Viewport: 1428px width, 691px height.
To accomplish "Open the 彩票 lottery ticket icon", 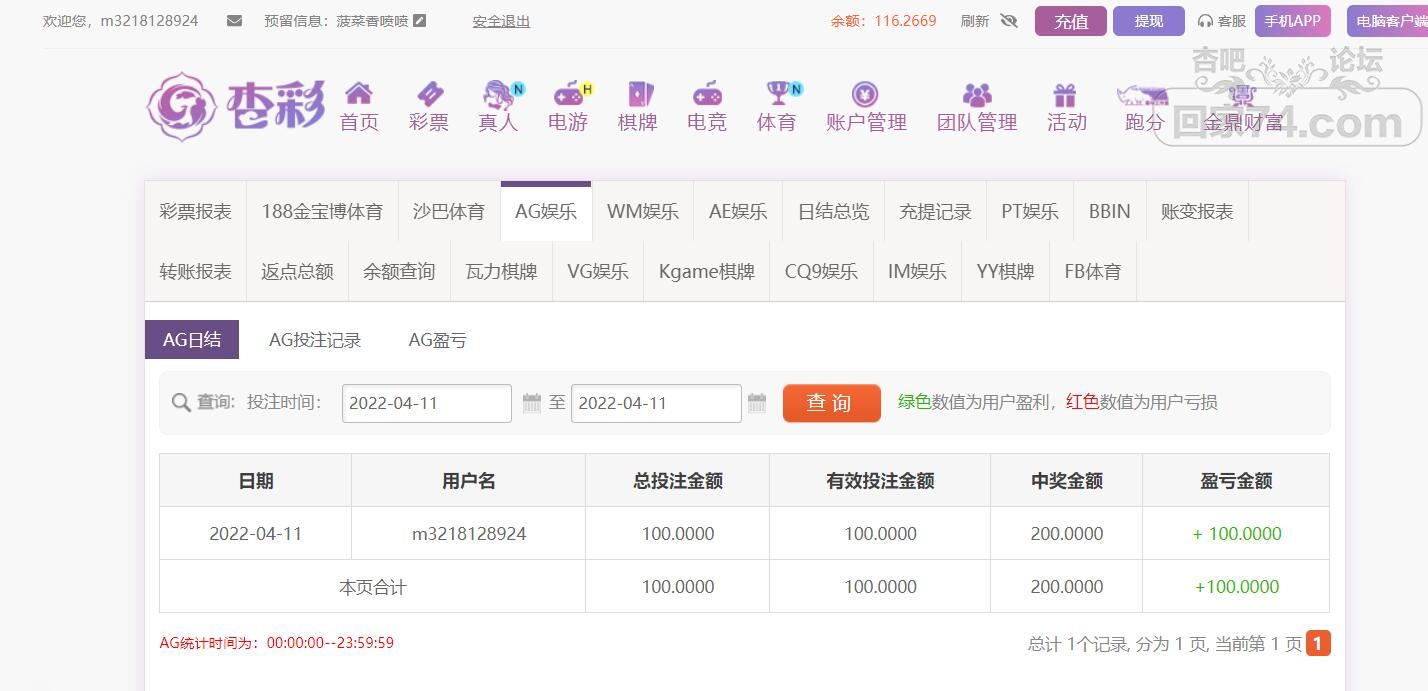I will (x=429, y=93).
